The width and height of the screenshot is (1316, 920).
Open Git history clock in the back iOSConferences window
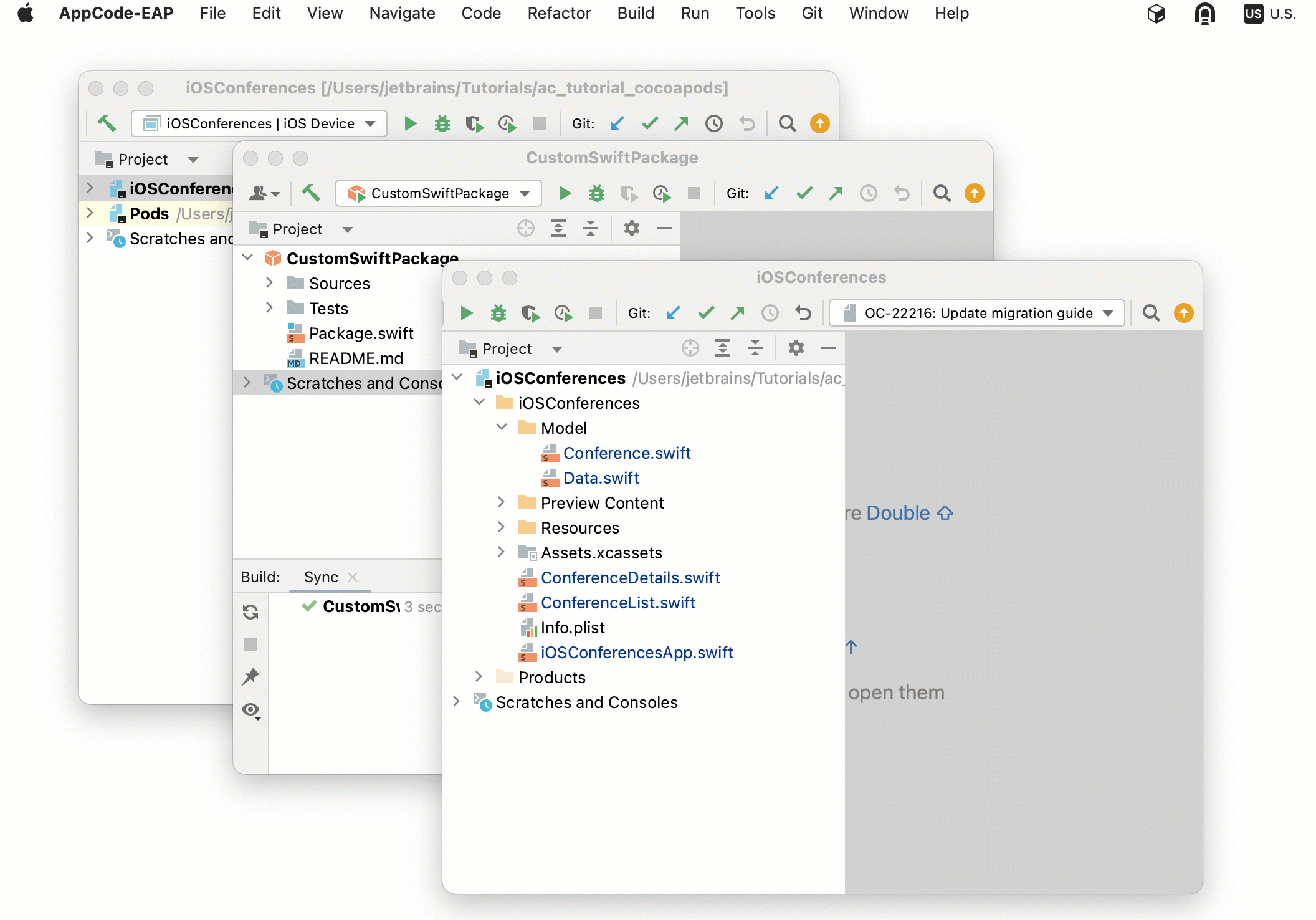(x=714, y=123)
